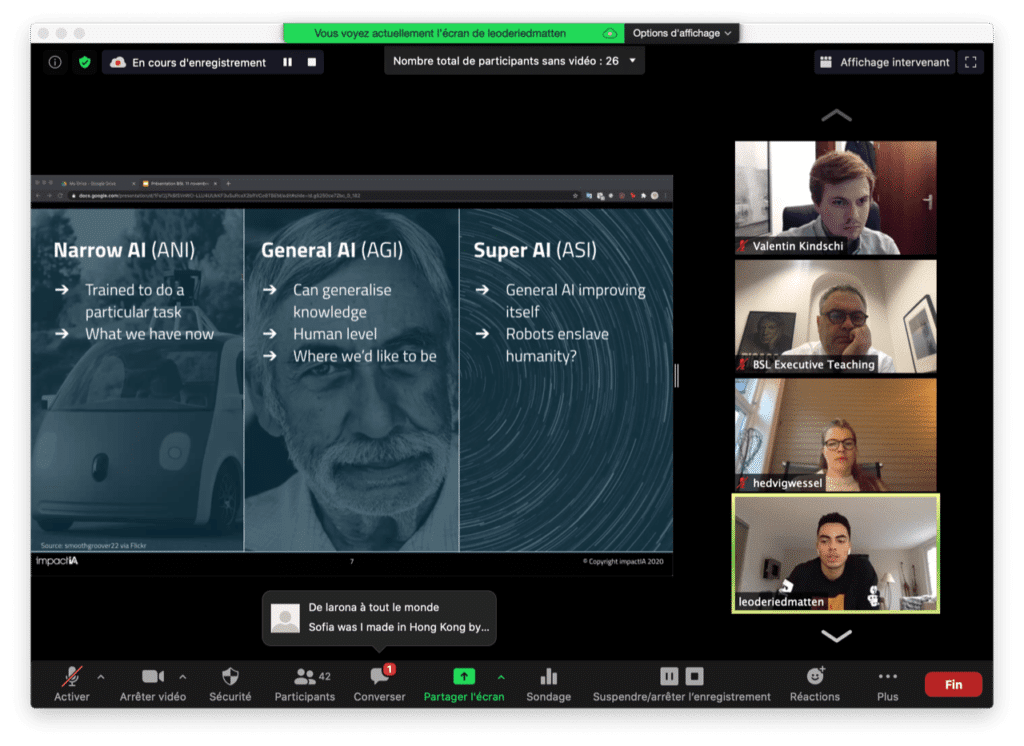Viewport: 1024px width, 746px height.
Task: Click the meeting info icon
Action: tap(55, 62)
